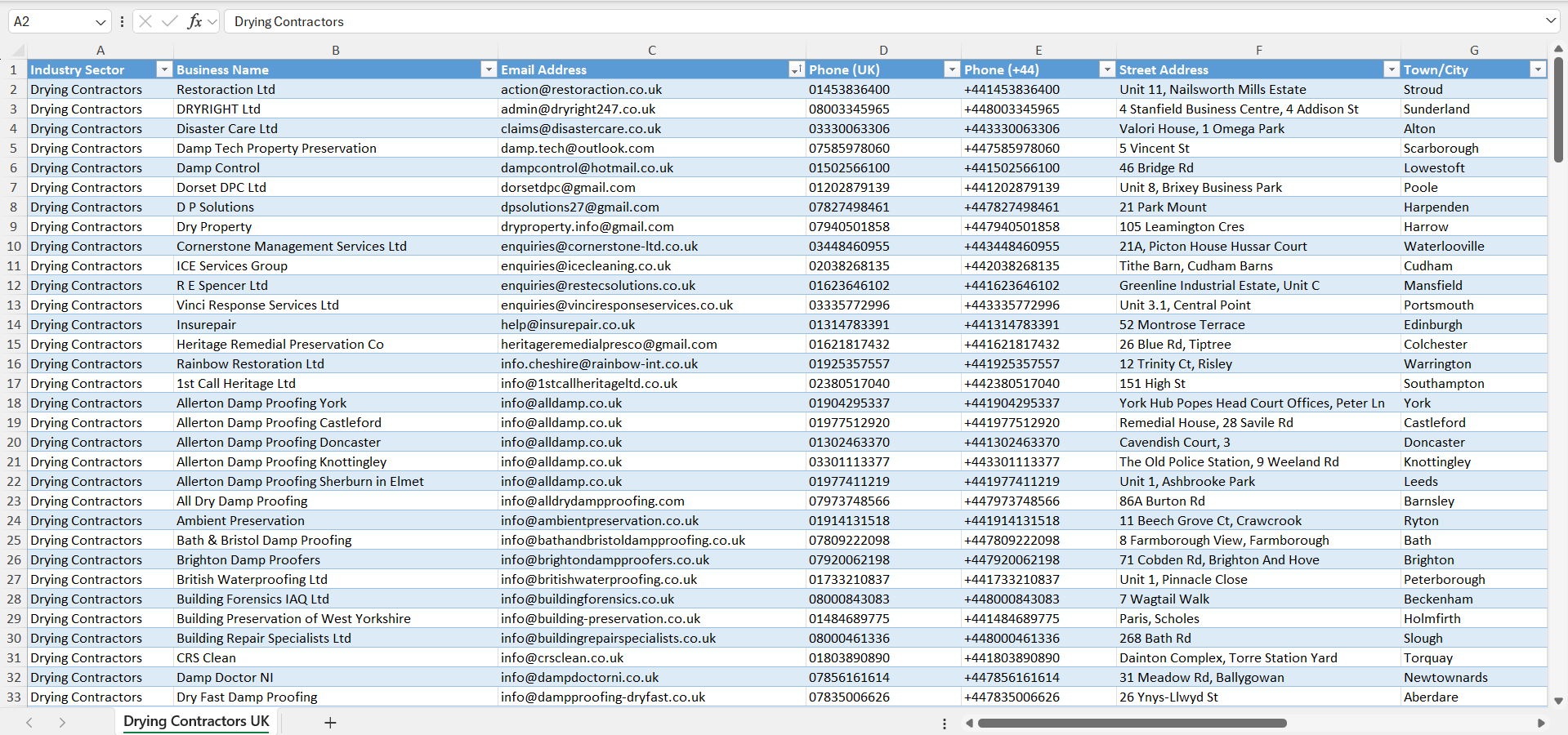The height and width of the screenshot is (735, 1568).
Task: Open the Insert Function fx button
Action: pyautogui.click(x=194, y=21)
